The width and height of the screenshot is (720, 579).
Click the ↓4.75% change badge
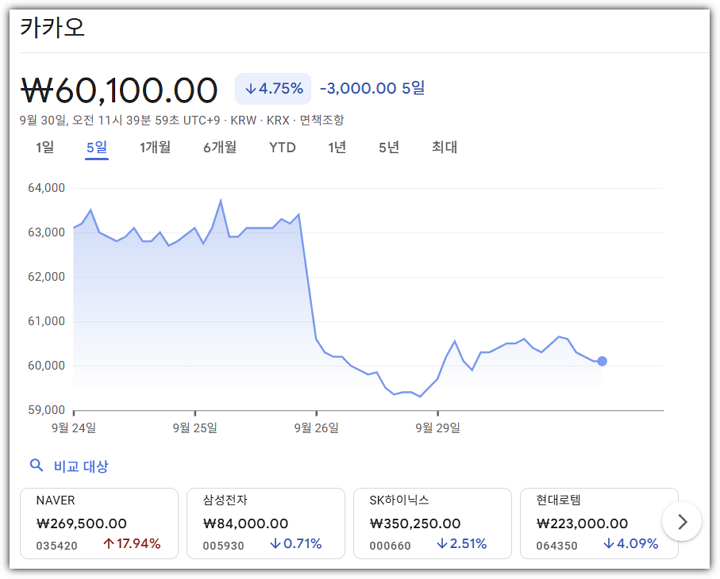click(273, 89)
